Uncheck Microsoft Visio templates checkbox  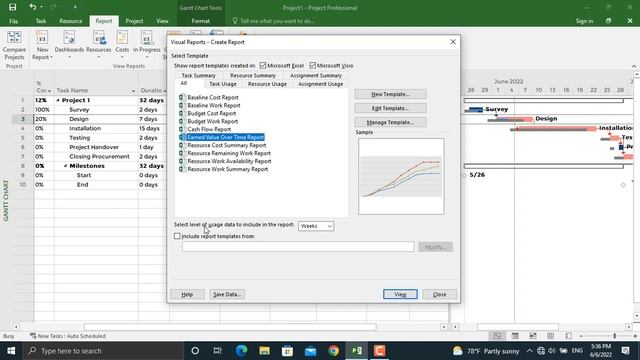click(x=313, y=65)
